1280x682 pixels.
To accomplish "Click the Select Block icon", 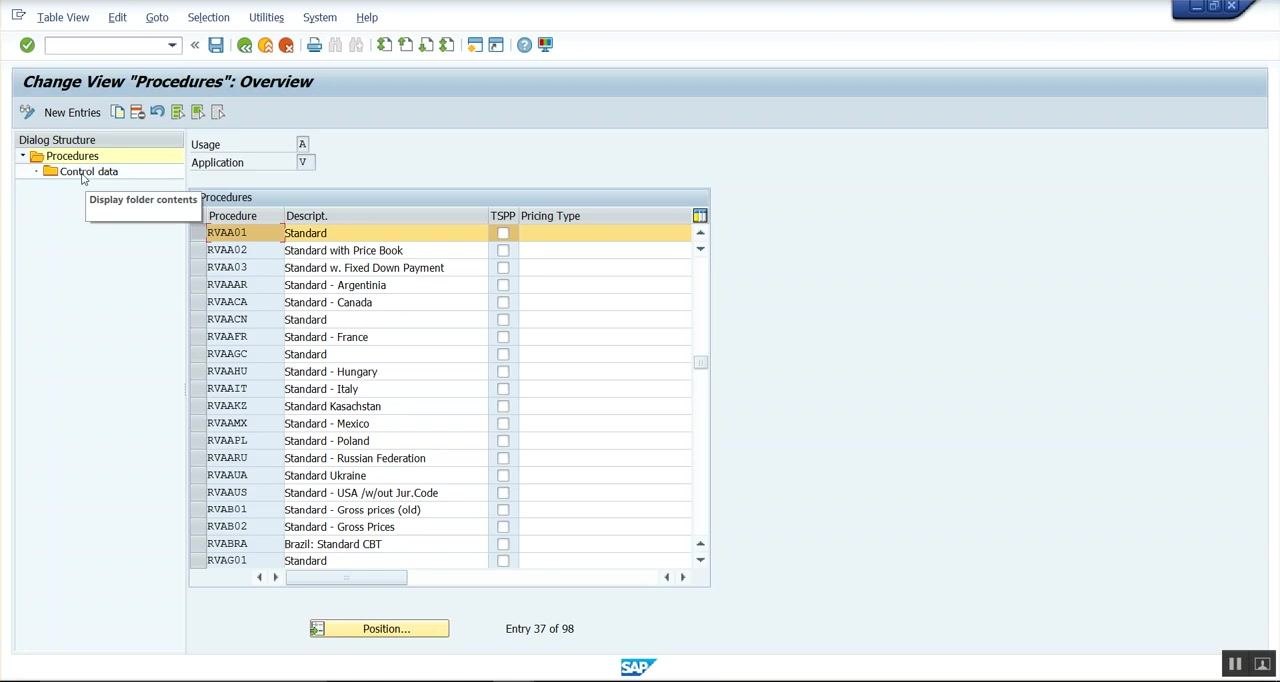I will point(198,112).
